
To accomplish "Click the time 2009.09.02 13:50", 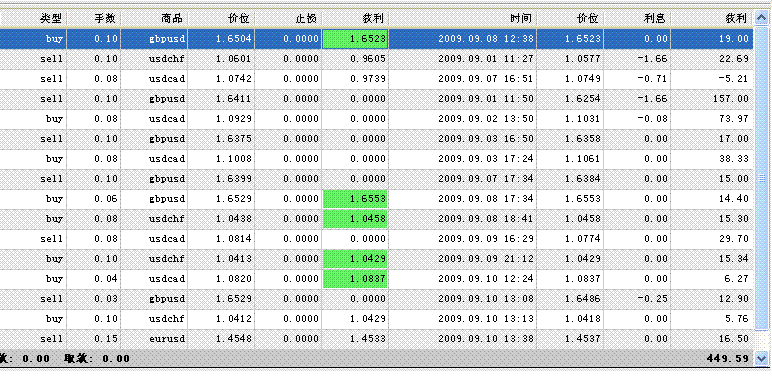I will click(x=485, y=119).
